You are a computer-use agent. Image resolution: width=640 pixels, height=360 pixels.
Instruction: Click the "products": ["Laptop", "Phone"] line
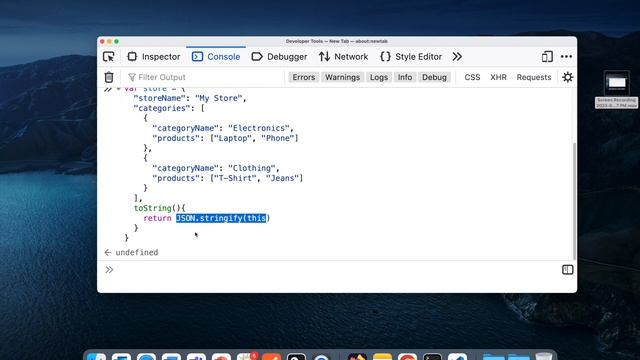225,138
